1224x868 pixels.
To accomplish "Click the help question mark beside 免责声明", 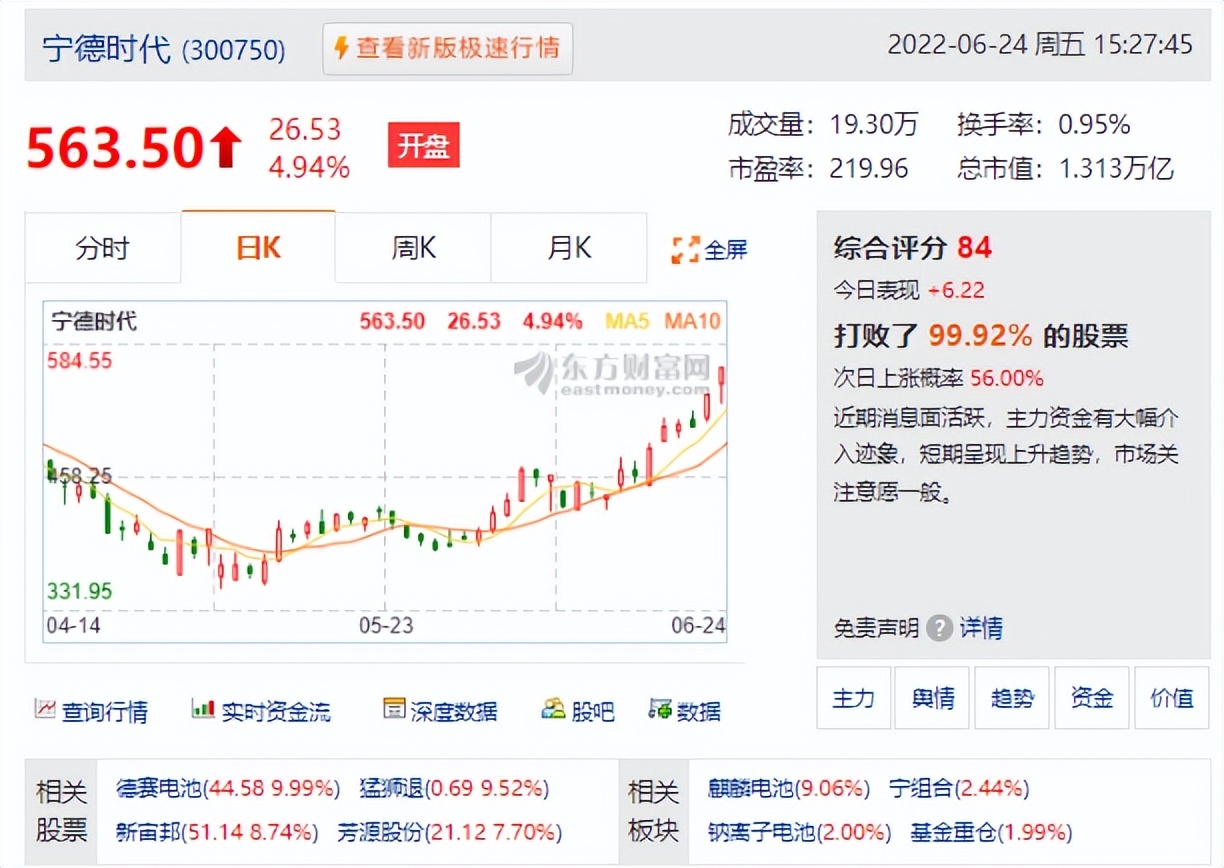I will tap(938, 628).
